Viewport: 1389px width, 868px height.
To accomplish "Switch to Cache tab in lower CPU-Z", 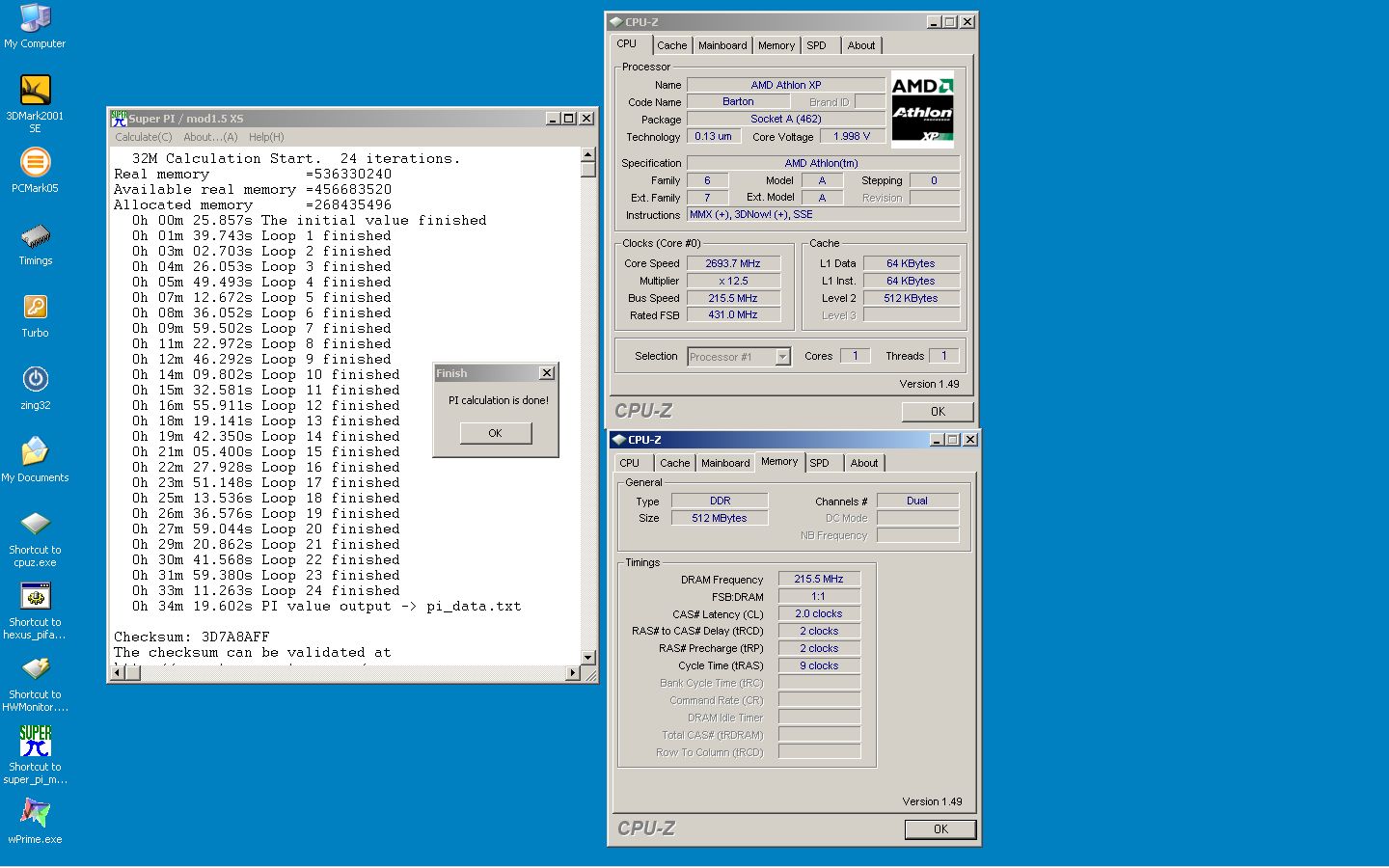I will (x=675, y=463).
